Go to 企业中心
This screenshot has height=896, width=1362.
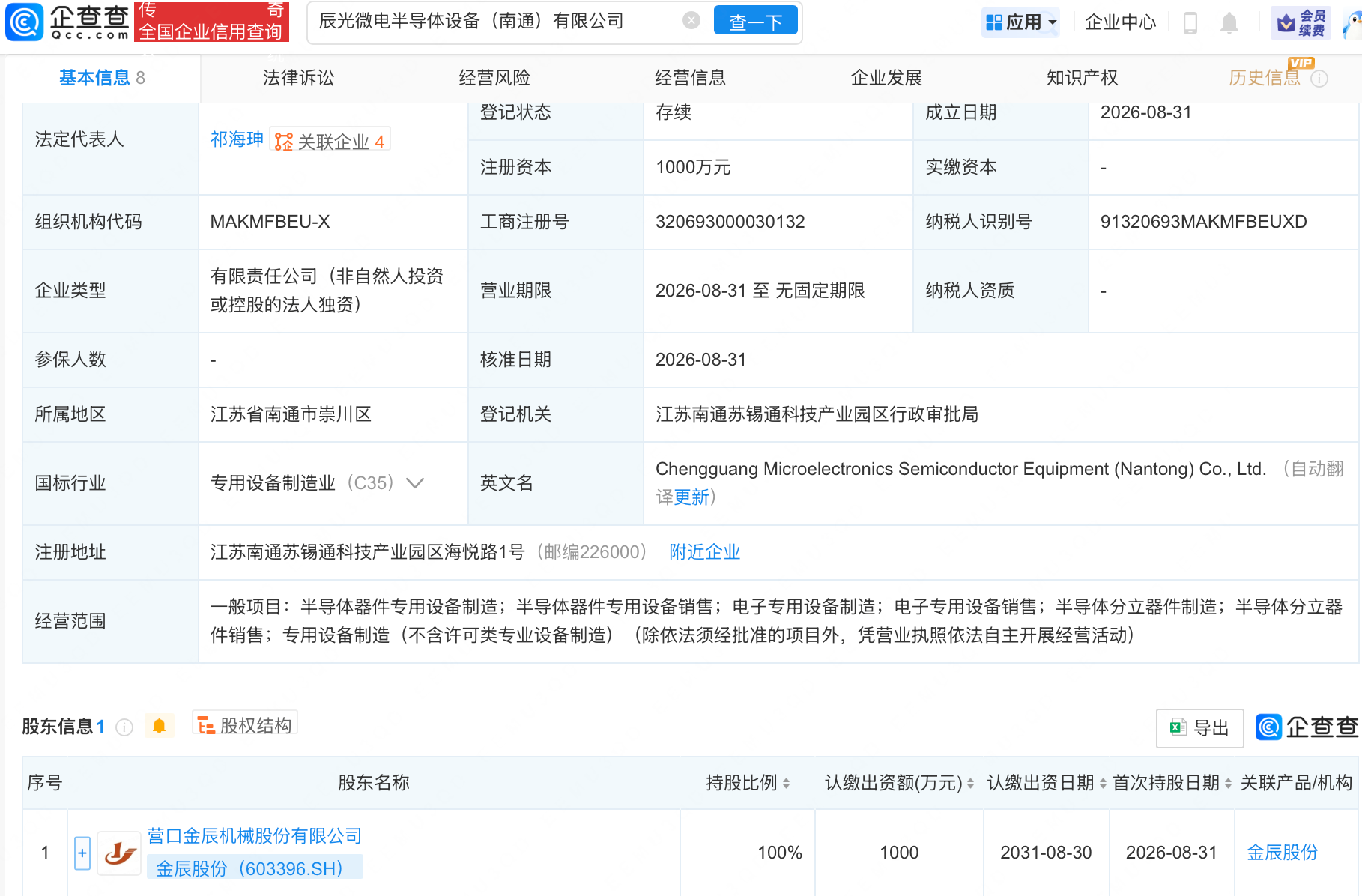click(1120, 22)
